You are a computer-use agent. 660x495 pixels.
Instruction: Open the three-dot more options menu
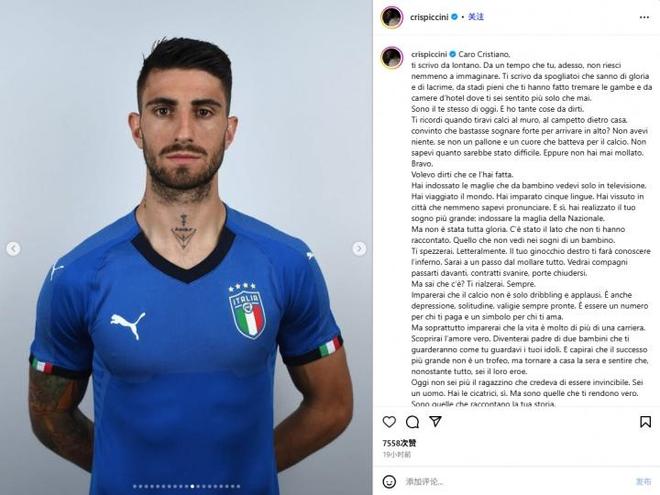click(644, 17)
